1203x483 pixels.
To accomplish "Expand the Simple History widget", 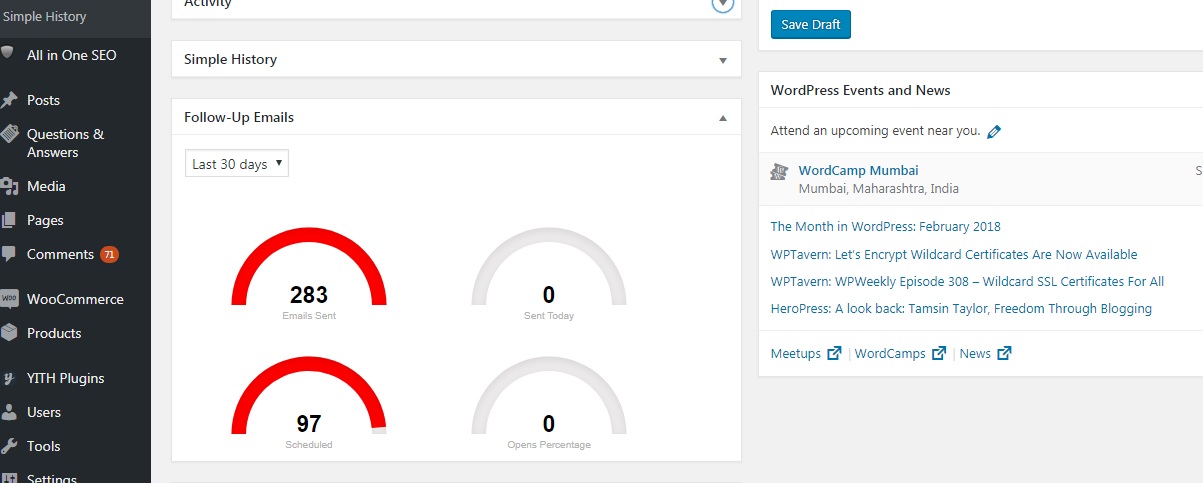I will point(723,60).
